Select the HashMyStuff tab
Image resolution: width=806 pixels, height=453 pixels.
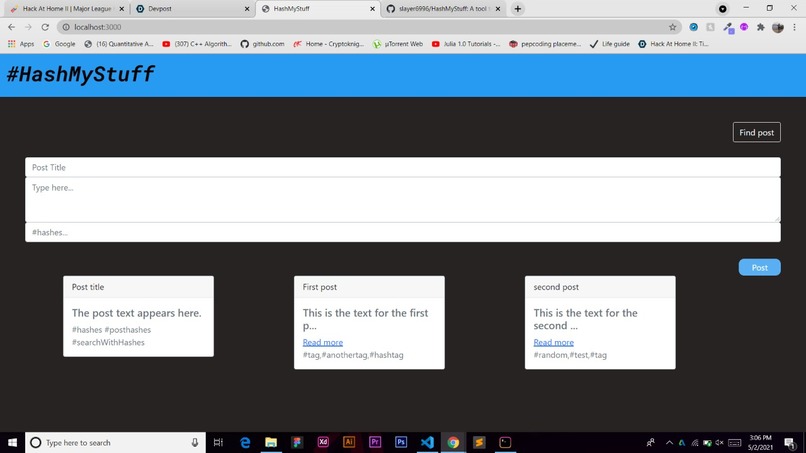(318, 9)
